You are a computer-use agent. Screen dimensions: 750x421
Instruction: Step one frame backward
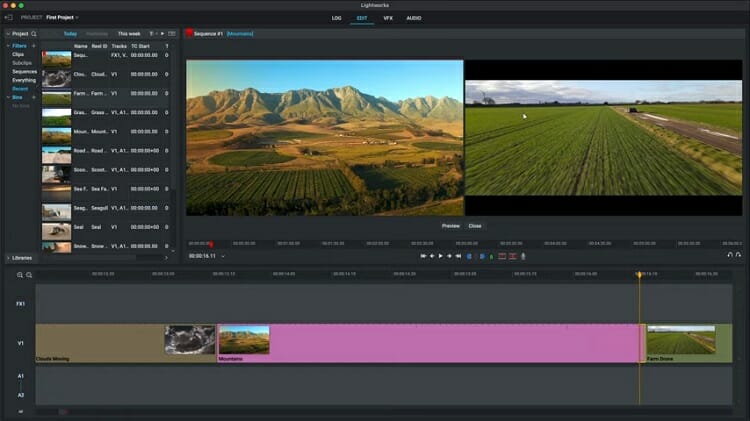pyautogui.click(x=432, y=256)
